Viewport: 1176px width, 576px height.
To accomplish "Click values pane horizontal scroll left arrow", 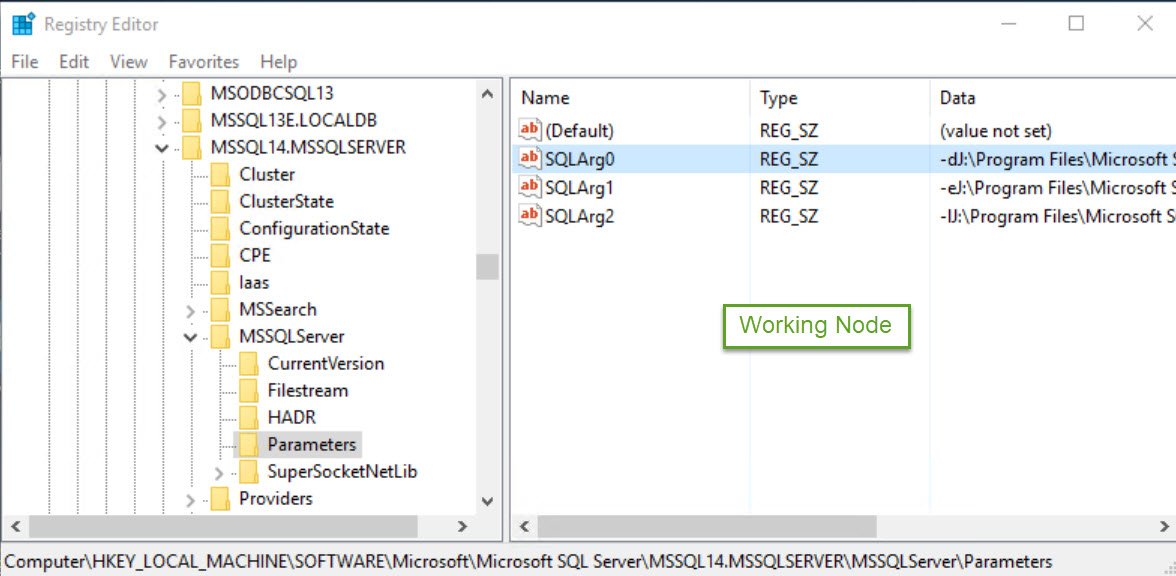I will point(525,526).
